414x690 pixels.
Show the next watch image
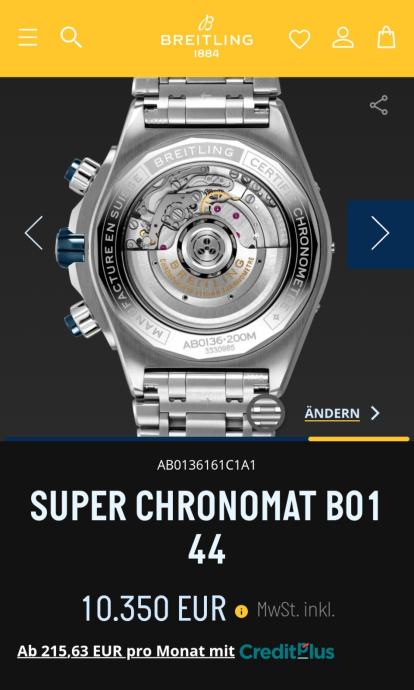(380, 233)
